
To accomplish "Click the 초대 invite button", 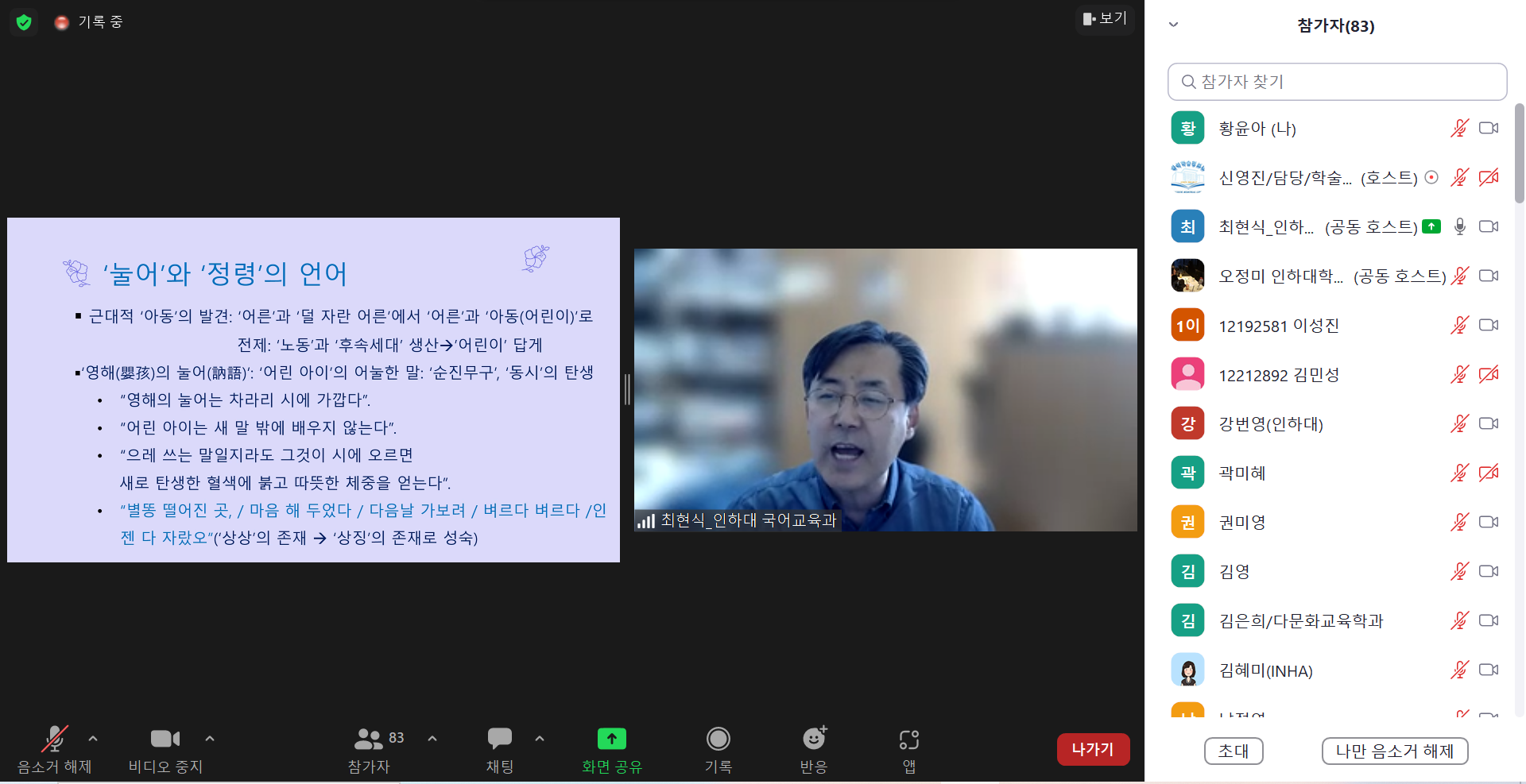I will [1234, 751].
